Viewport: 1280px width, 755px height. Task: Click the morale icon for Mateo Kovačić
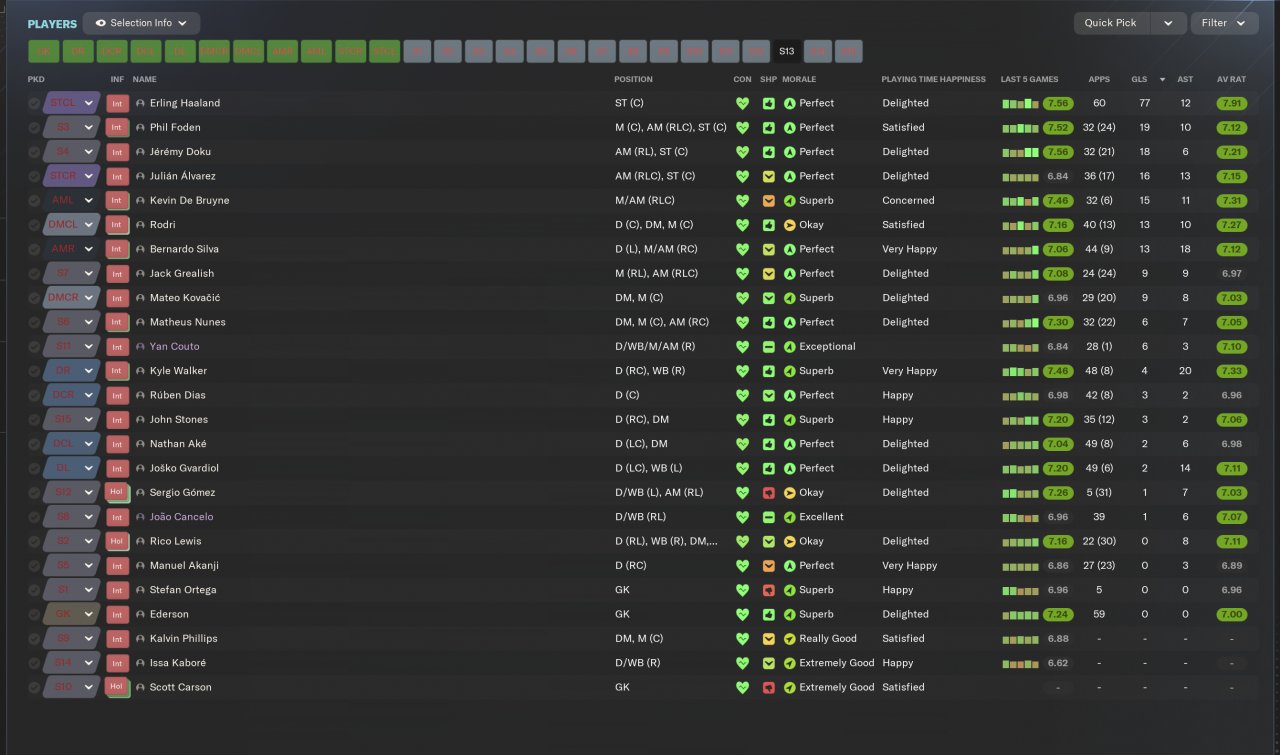click(x=789, y=298)
